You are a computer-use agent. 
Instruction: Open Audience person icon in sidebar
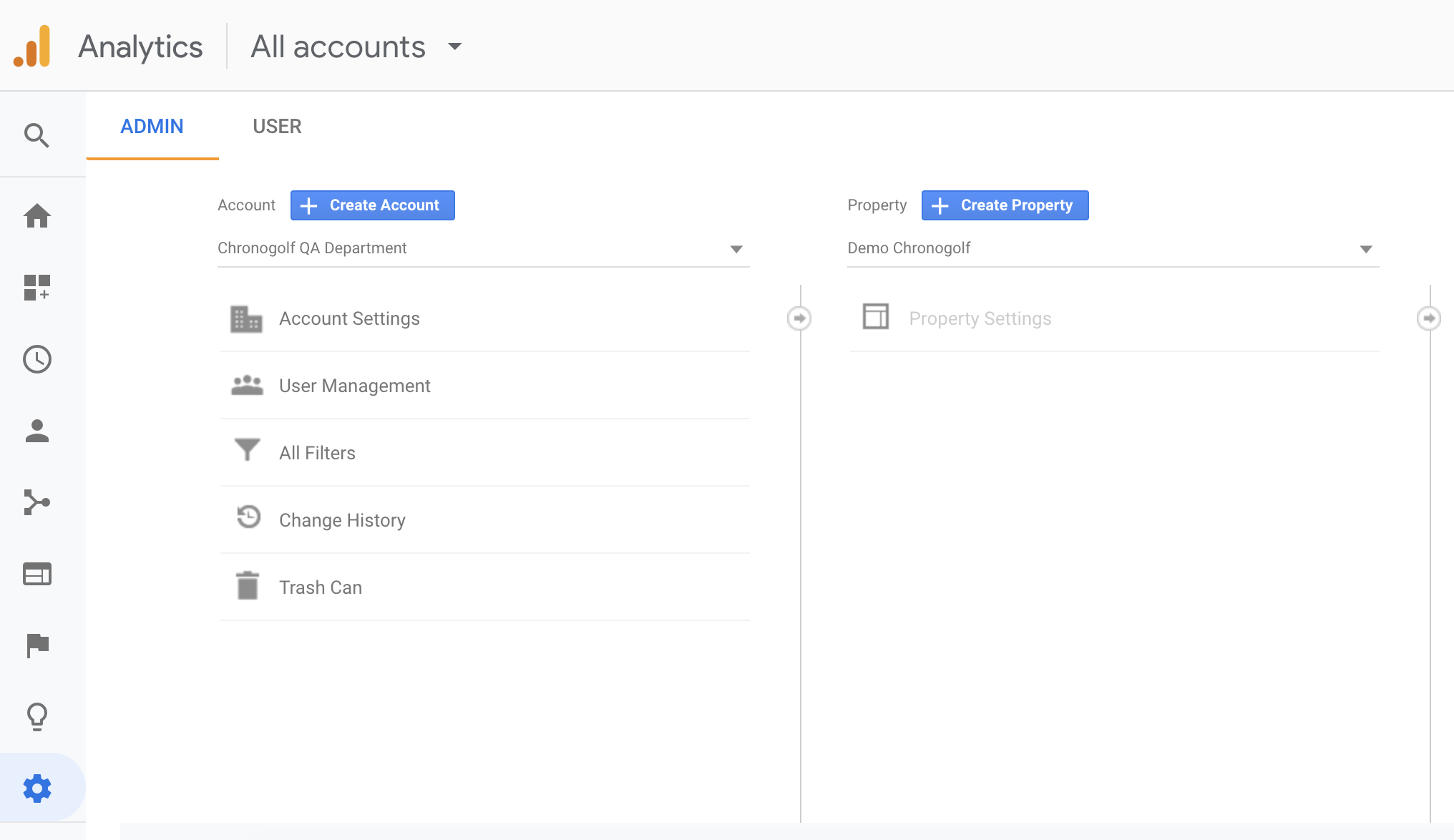coord(36,431)
